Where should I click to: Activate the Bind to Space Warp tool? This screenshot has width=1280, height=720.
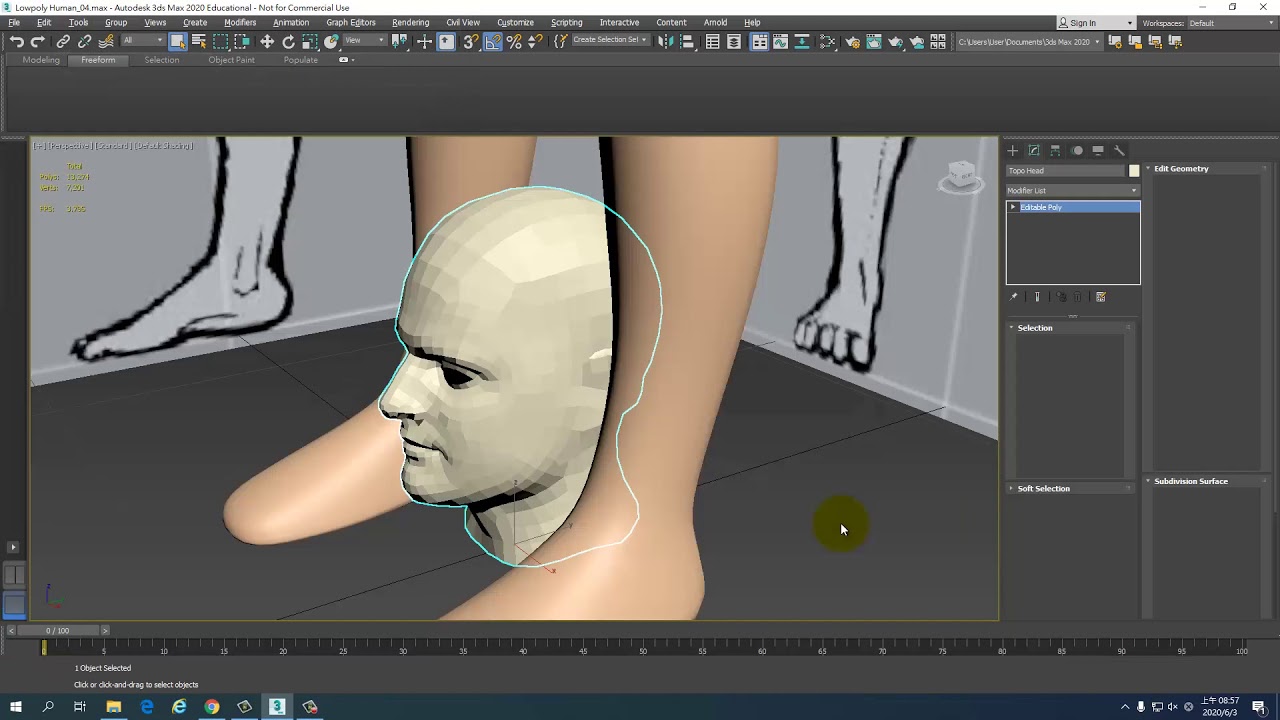pyautogui.click(x=106, y=41)
